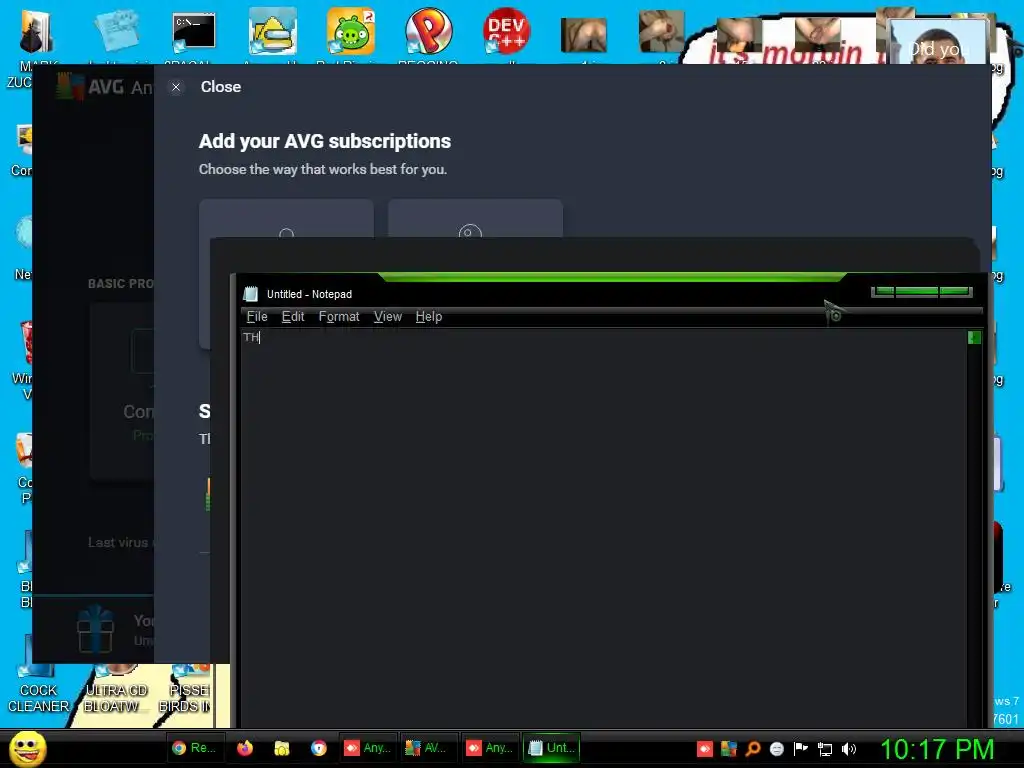1024x768 pixels.
Task: Open Notepad's Format menu
Action: [339, 317]
